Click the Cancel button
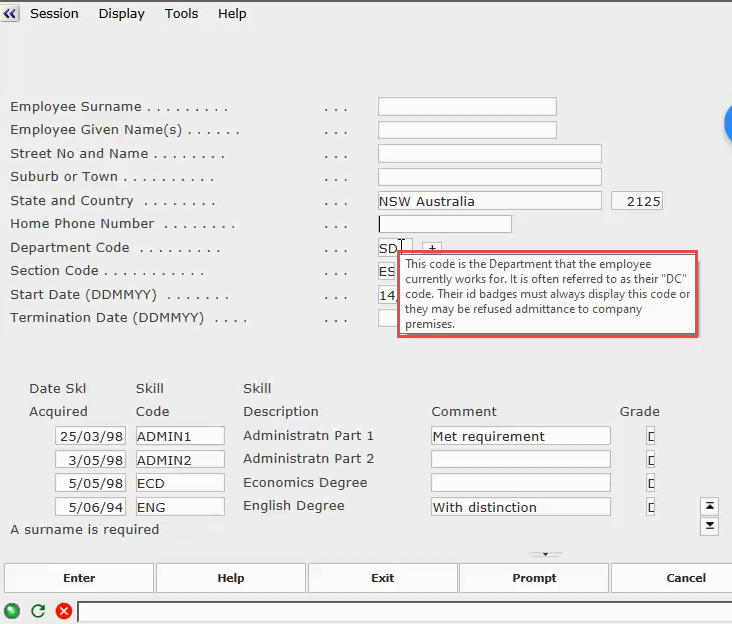 672,578
